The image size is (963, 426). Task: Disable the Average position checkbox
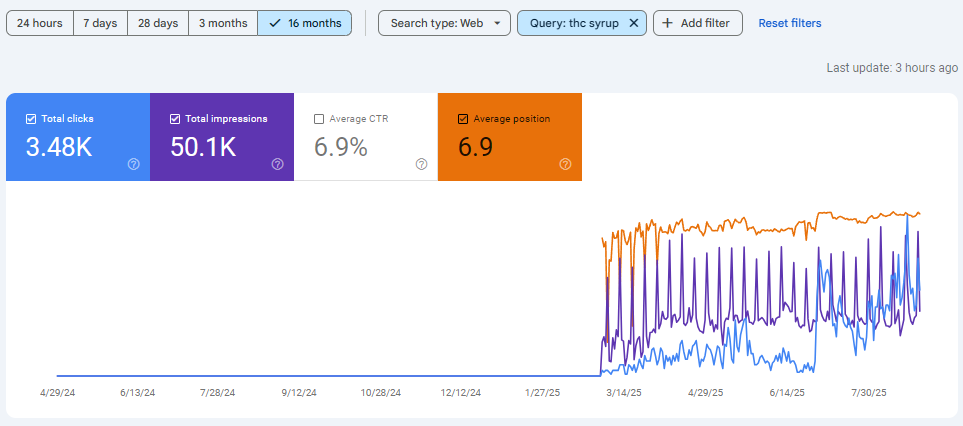(x=463, y=119)
